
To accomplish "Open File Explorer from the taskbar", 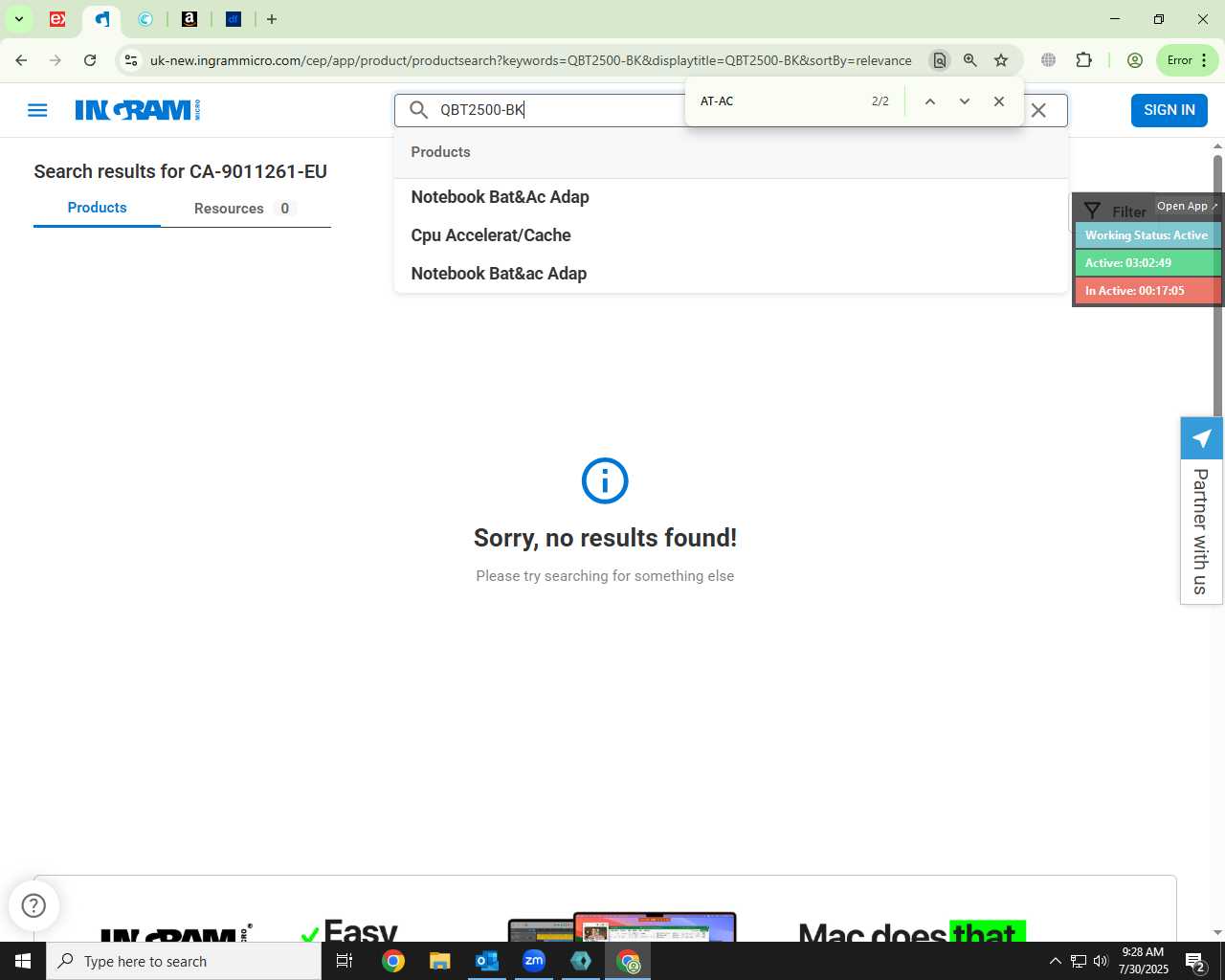I will pos(440,961).
